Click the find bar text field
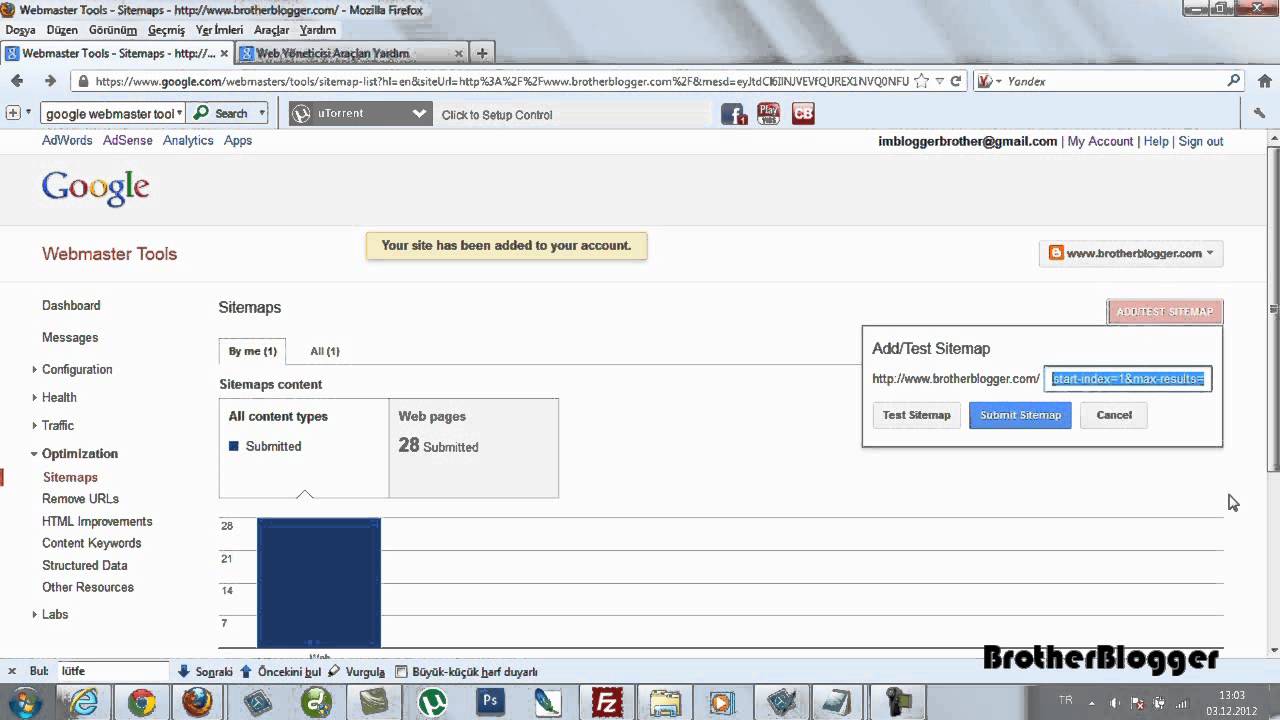 tap(112, 672)
